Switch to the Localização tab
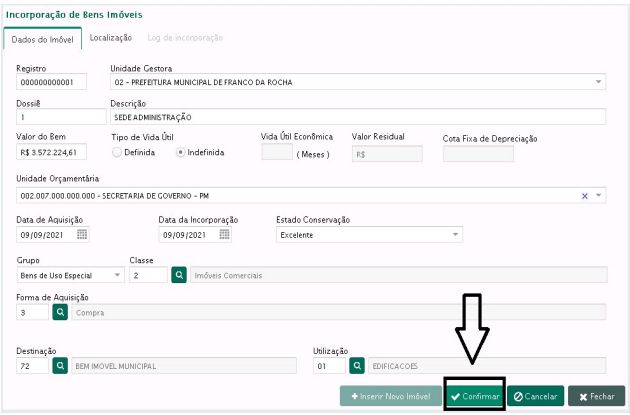Screen dimensions: 630x415 111,37
